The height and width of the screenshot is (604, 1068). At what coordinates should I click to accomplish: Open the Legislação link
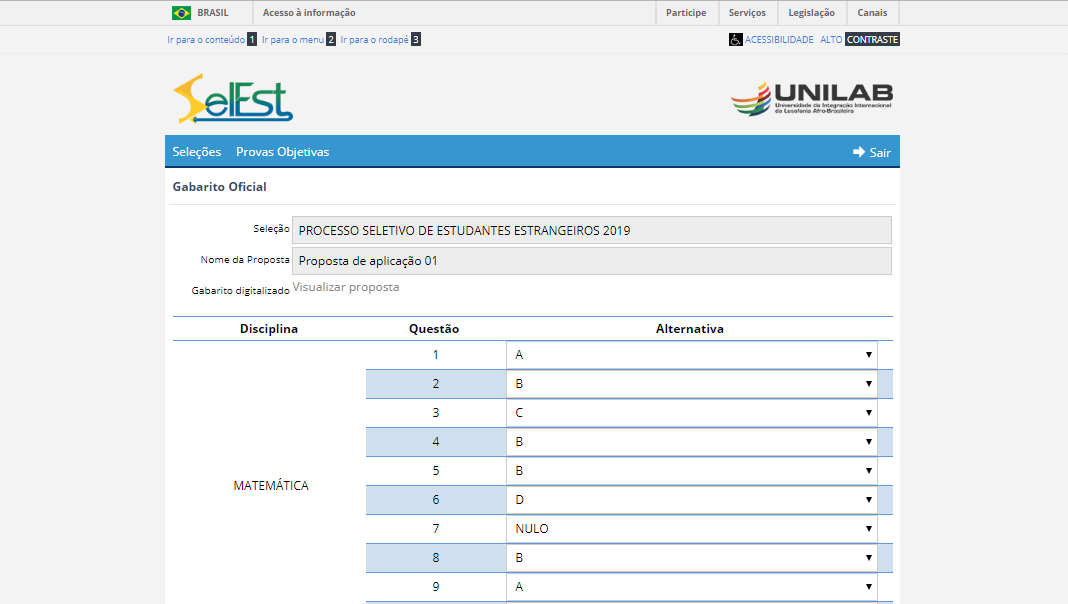point(811,13)
